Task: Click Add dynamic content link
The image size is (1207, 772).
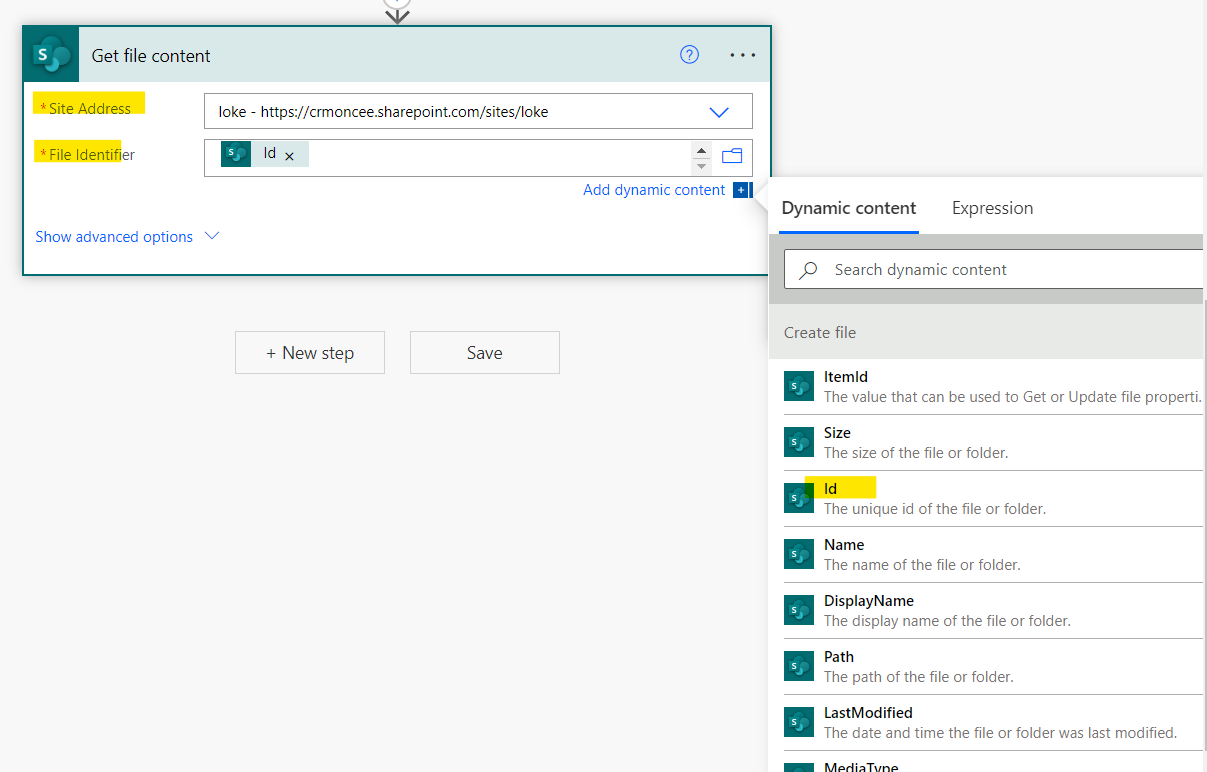Action: (x=654, y=190)
